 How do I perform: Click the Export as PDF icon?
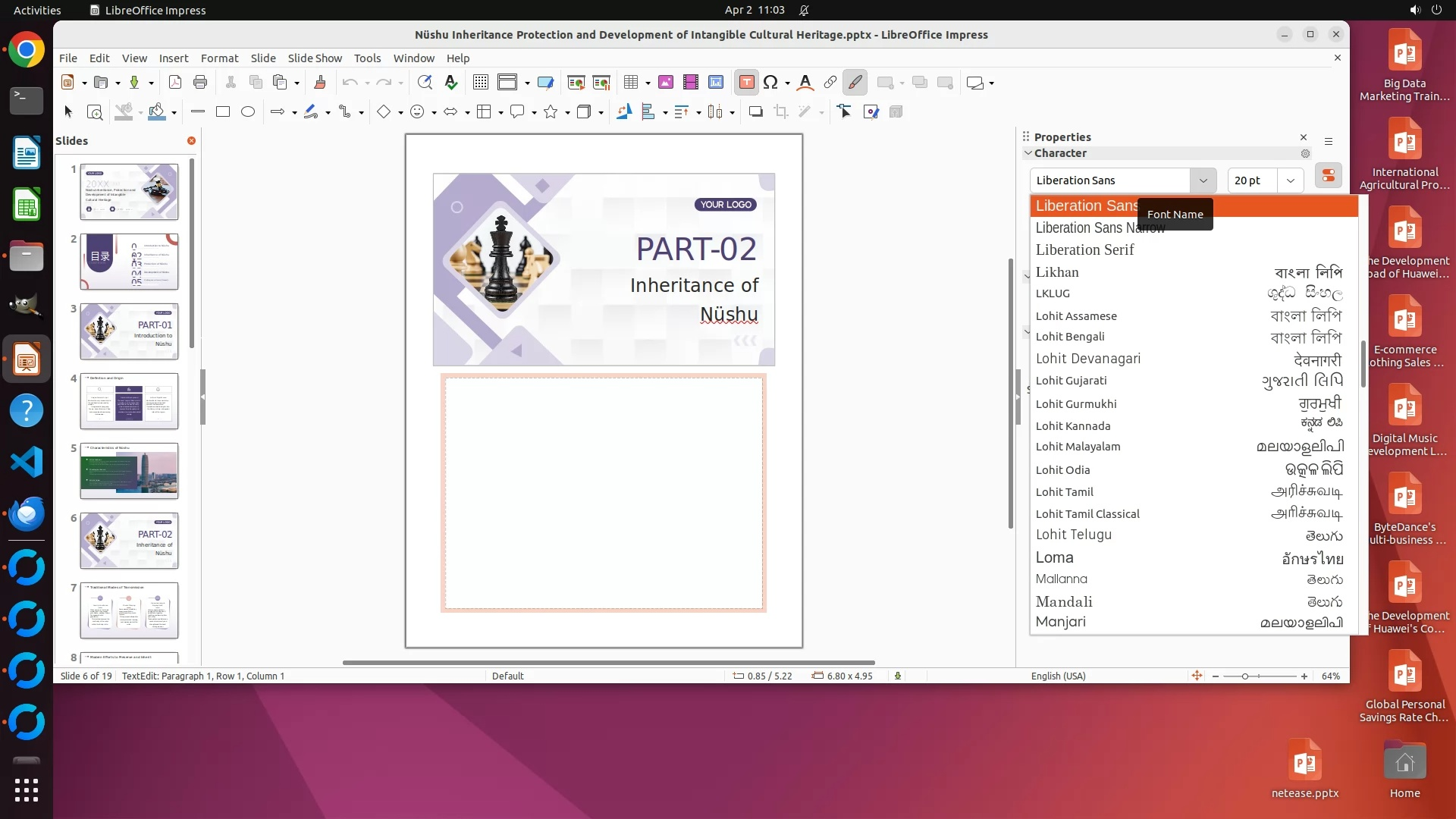pos(175,83)
